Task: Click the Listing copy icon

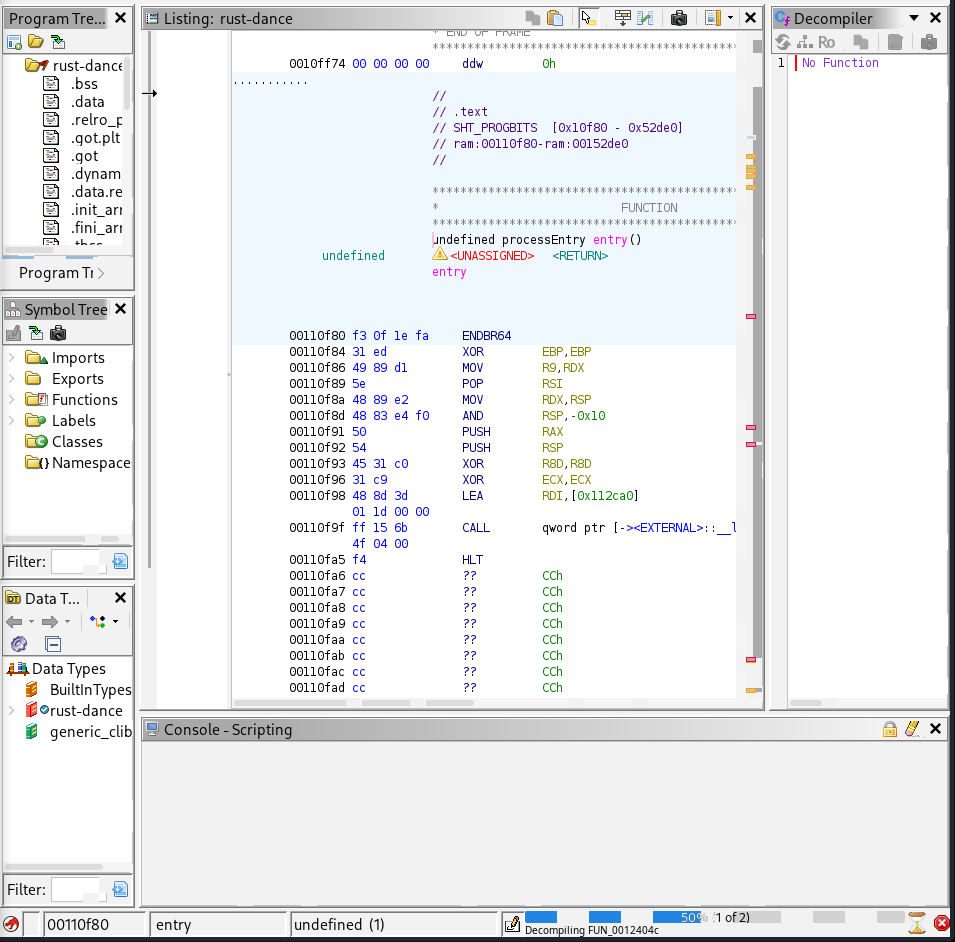Action: click(532, 18)
